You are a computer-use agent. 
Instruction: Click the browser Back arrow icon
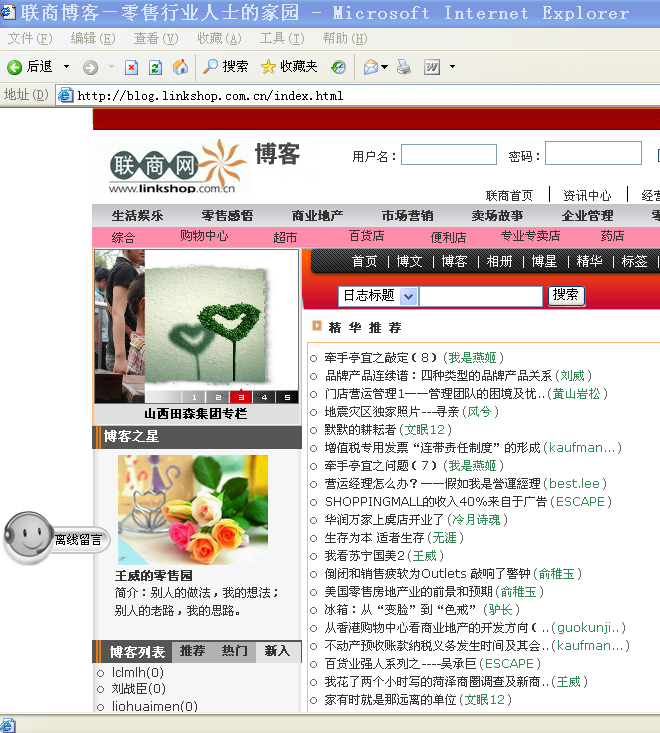click(x=15, y=67)
